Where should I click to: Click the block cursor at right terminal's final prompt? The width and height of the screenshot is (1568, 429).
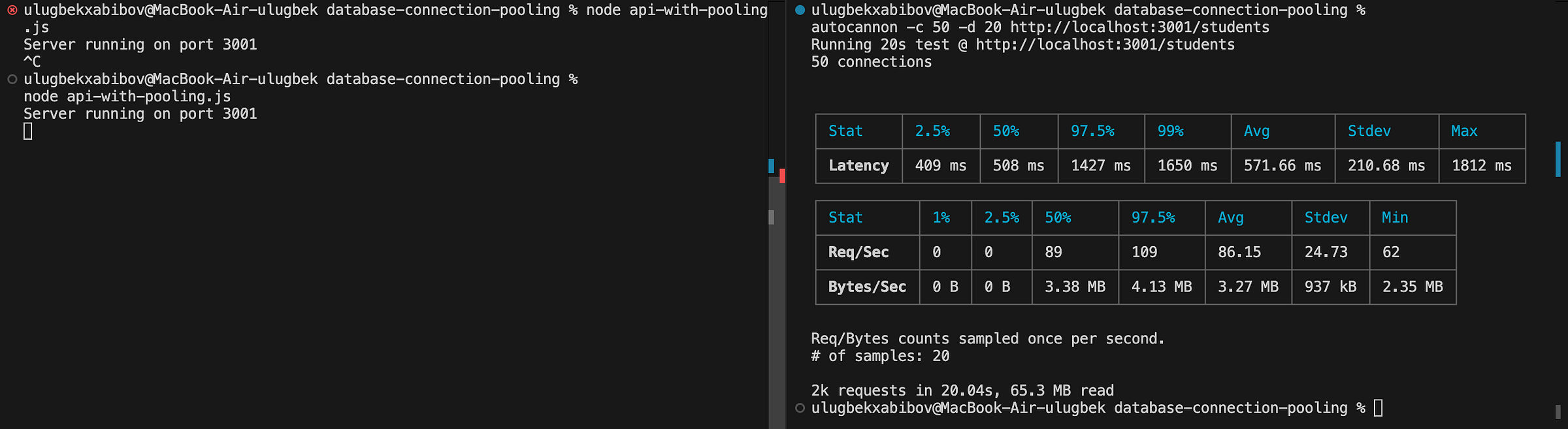[1378, 408]
